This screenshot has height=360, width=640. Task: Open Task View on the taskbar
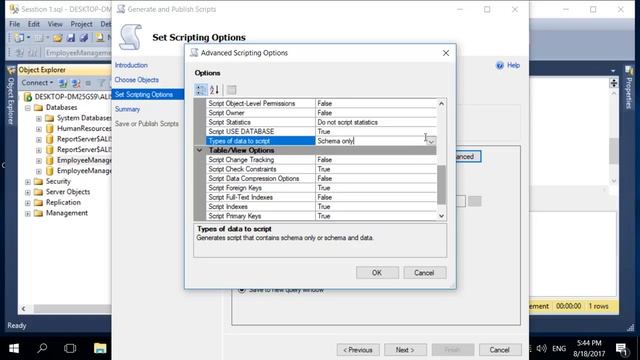[x=70, y=348]
